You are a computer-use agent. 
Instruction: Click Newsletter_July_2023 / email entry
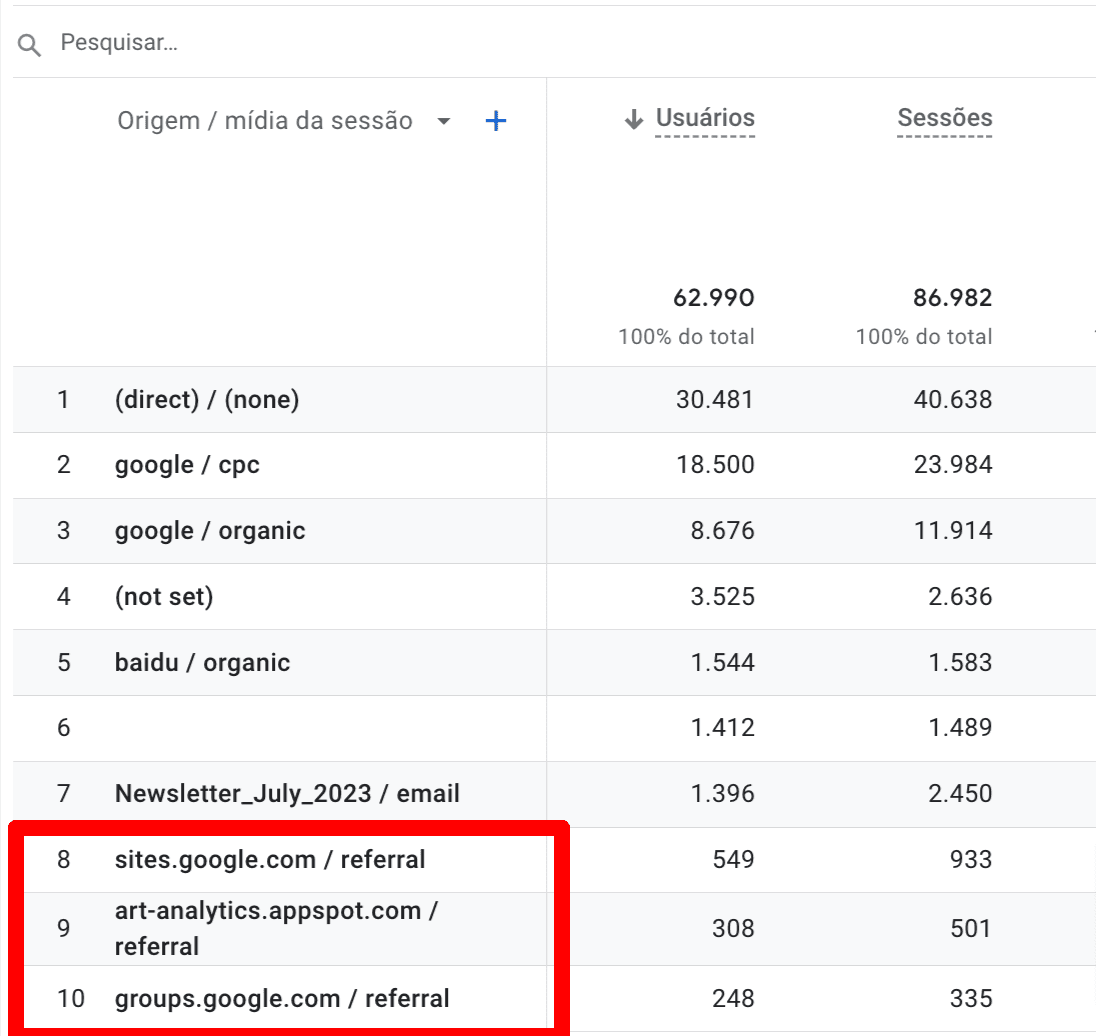point(287,794)
